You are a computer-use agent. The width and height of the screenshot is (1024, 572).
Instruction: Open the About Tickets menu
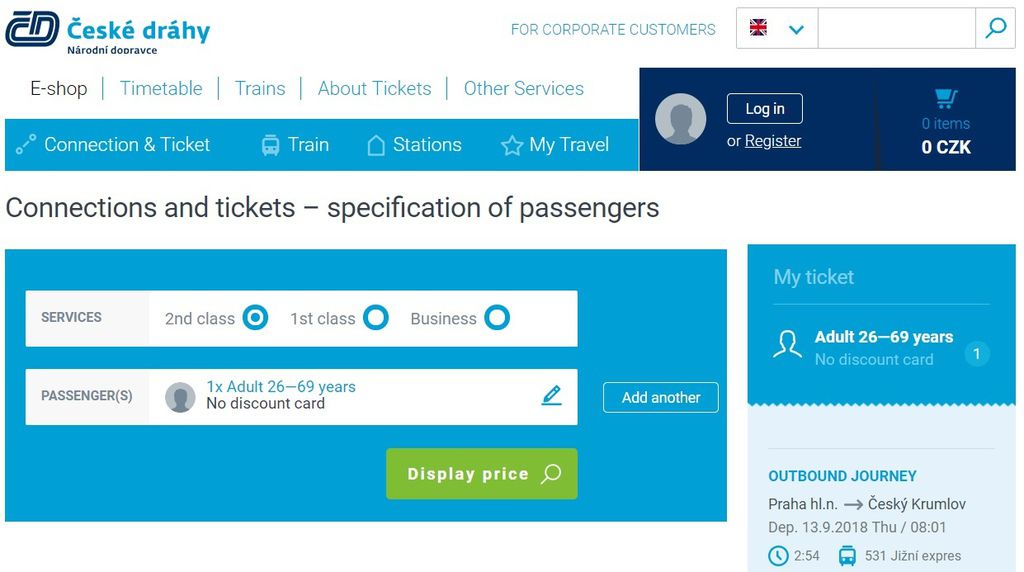point(374,88)
